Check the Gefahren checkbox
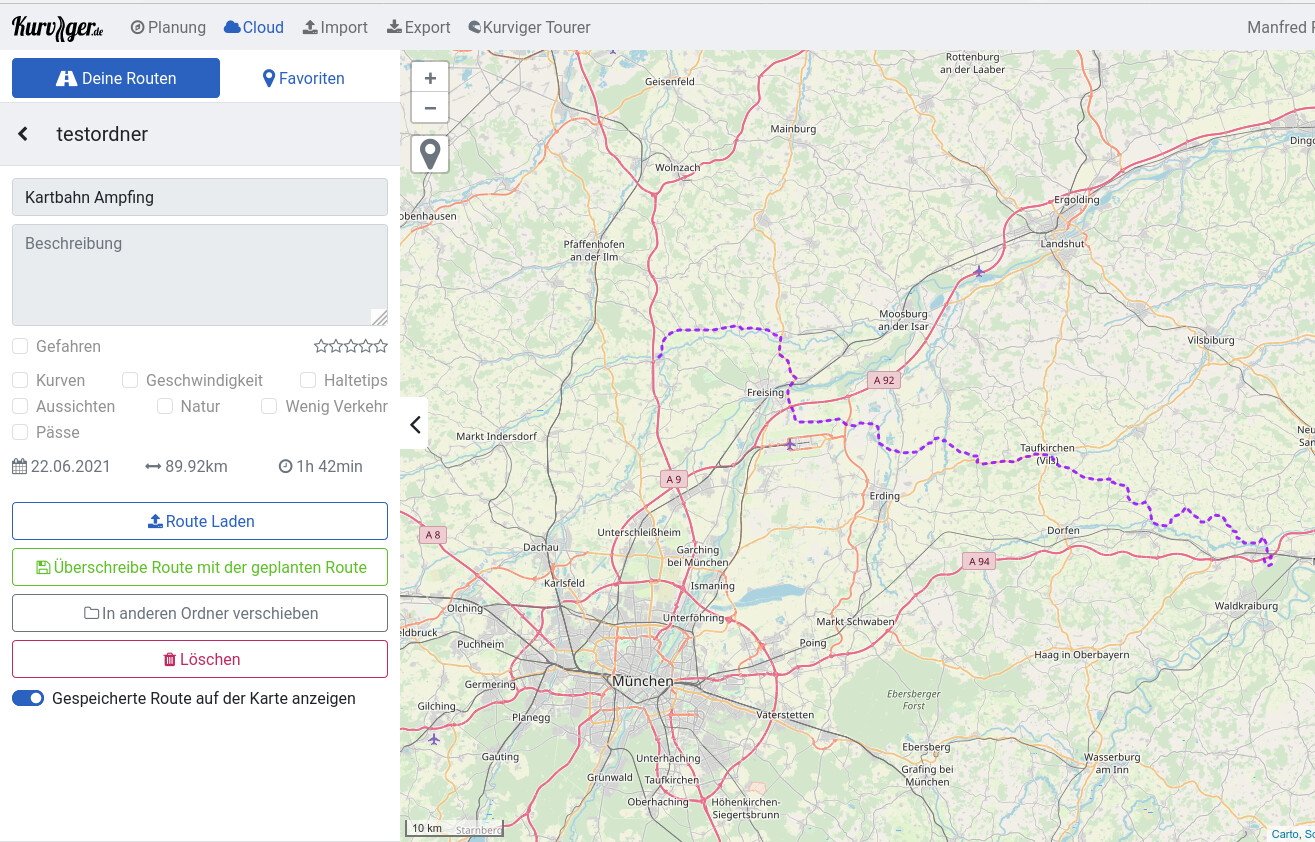The height and width of the screenshot is (842, 1315). coord(20,346)
